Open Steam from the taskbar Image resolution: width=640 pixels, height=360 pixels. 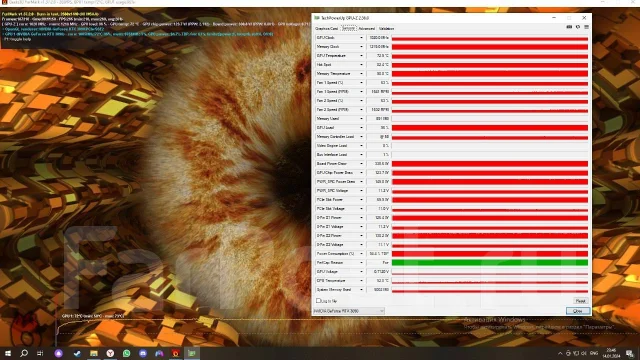77,353
